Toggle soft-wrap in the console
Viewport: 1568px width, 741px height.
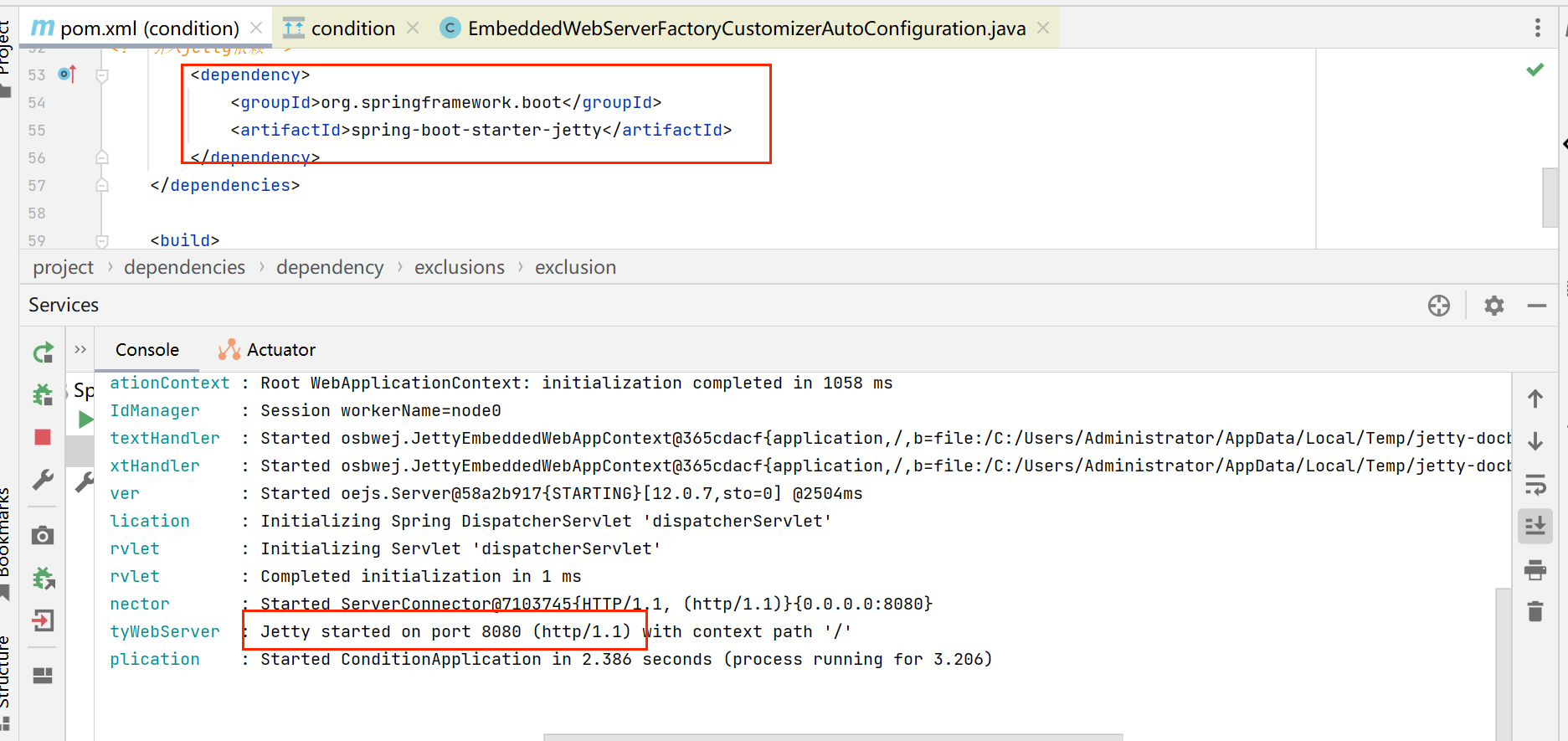click(x=1535, y=484)
